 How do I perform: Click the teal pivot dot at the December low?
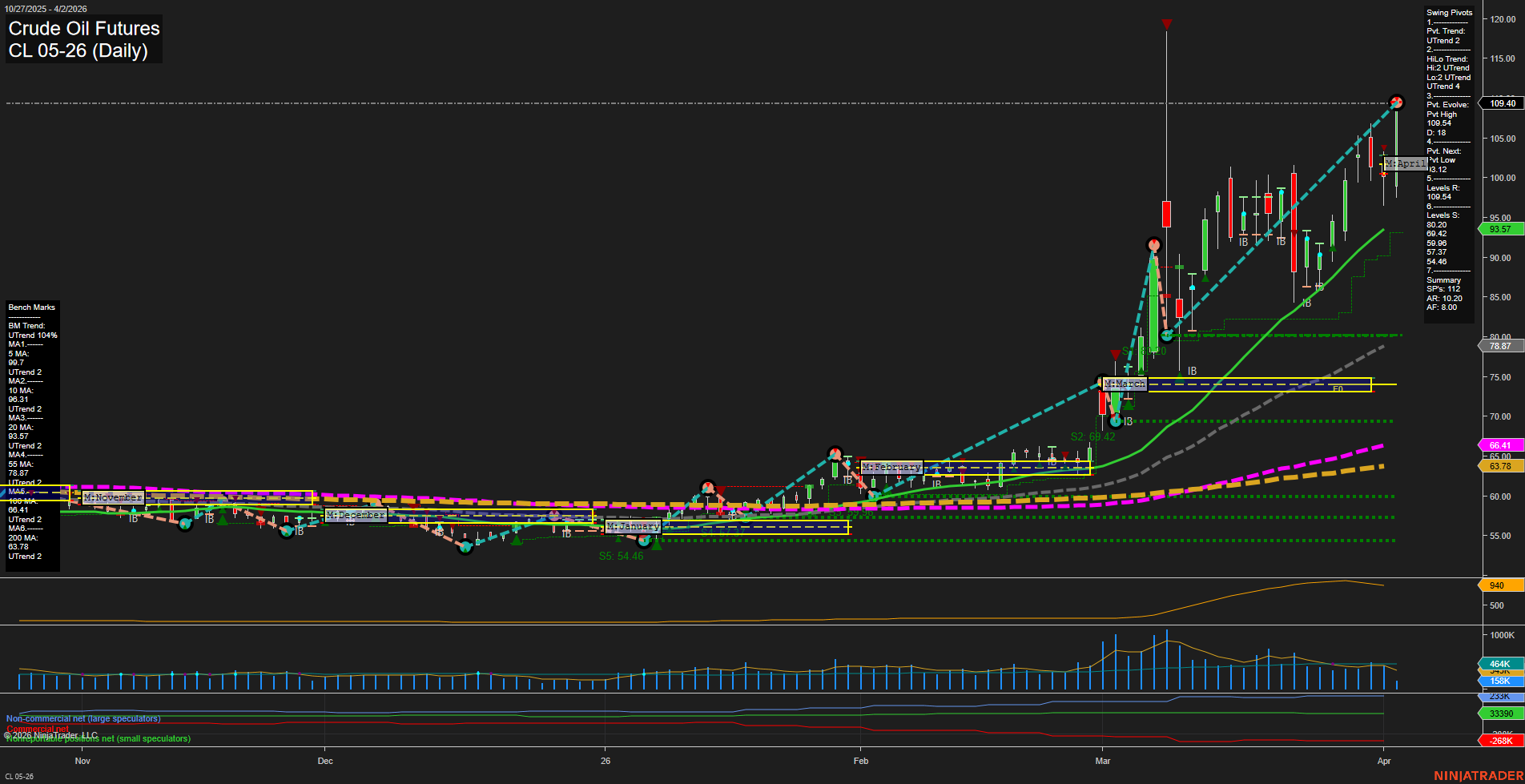click(x=465, y=549)
